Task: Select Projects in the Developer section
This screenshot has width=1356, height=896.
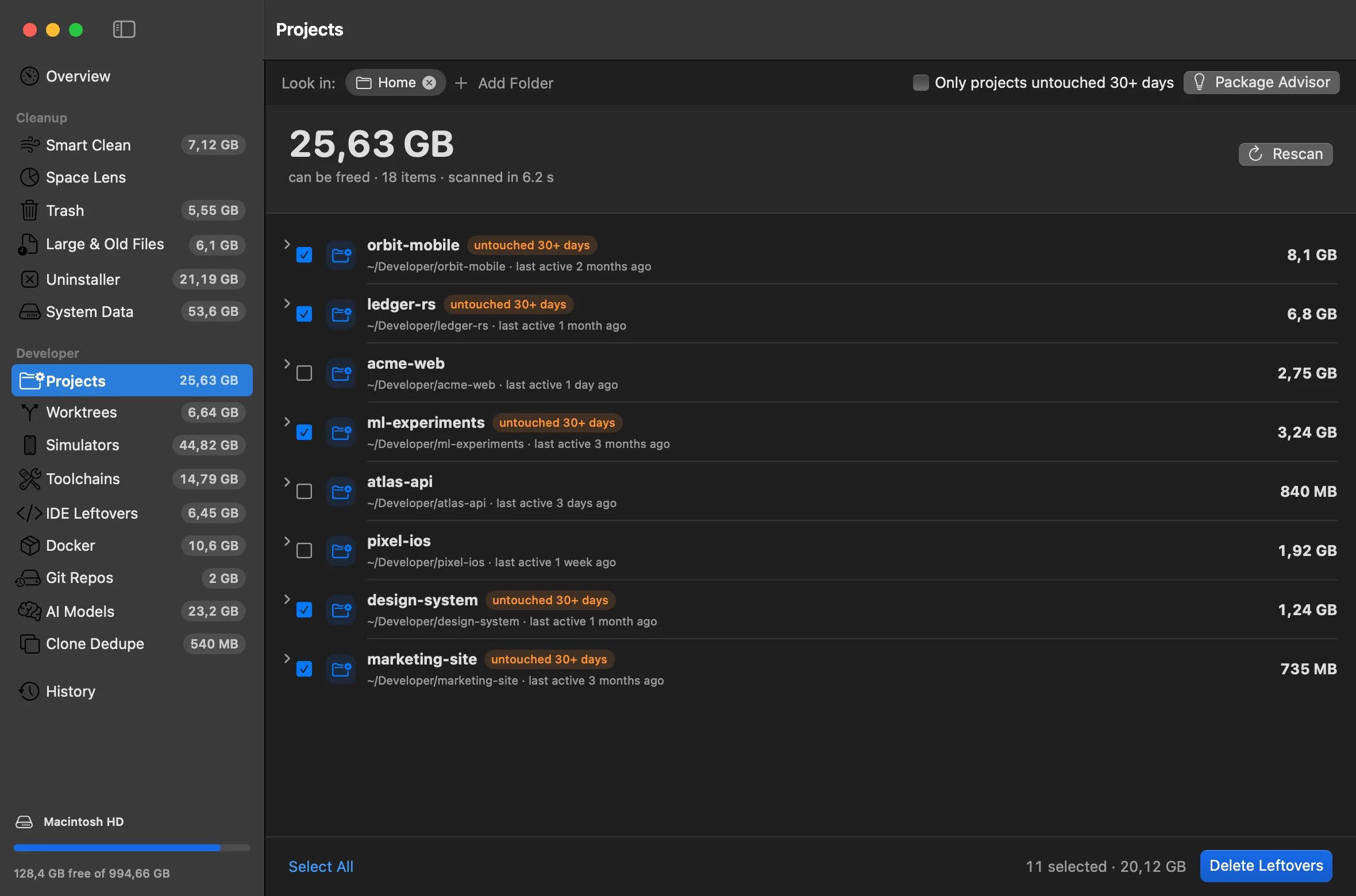Action: coord(132,380)
